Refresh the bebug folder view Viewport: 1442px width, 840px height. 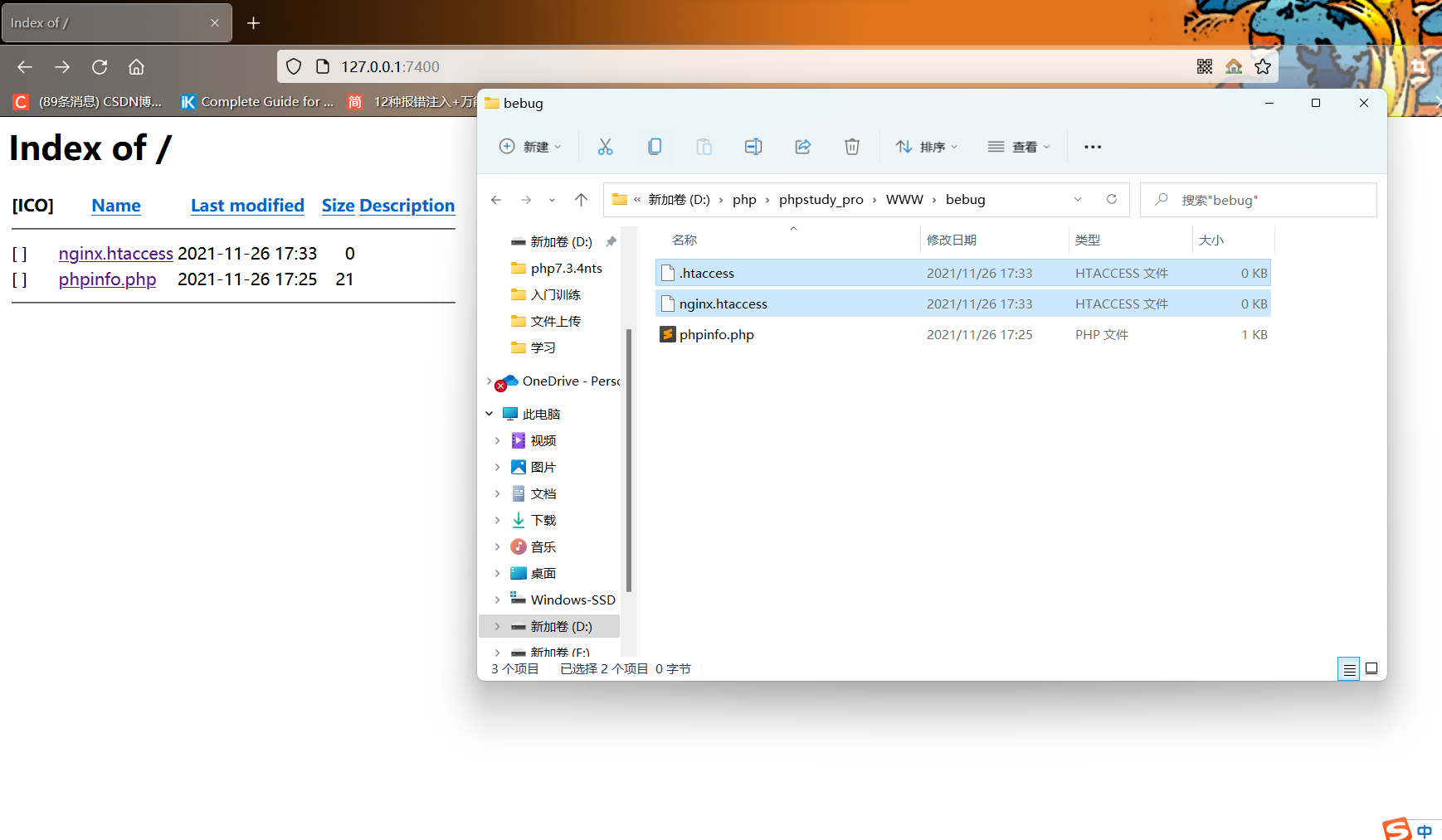(x=1112, y=199)
